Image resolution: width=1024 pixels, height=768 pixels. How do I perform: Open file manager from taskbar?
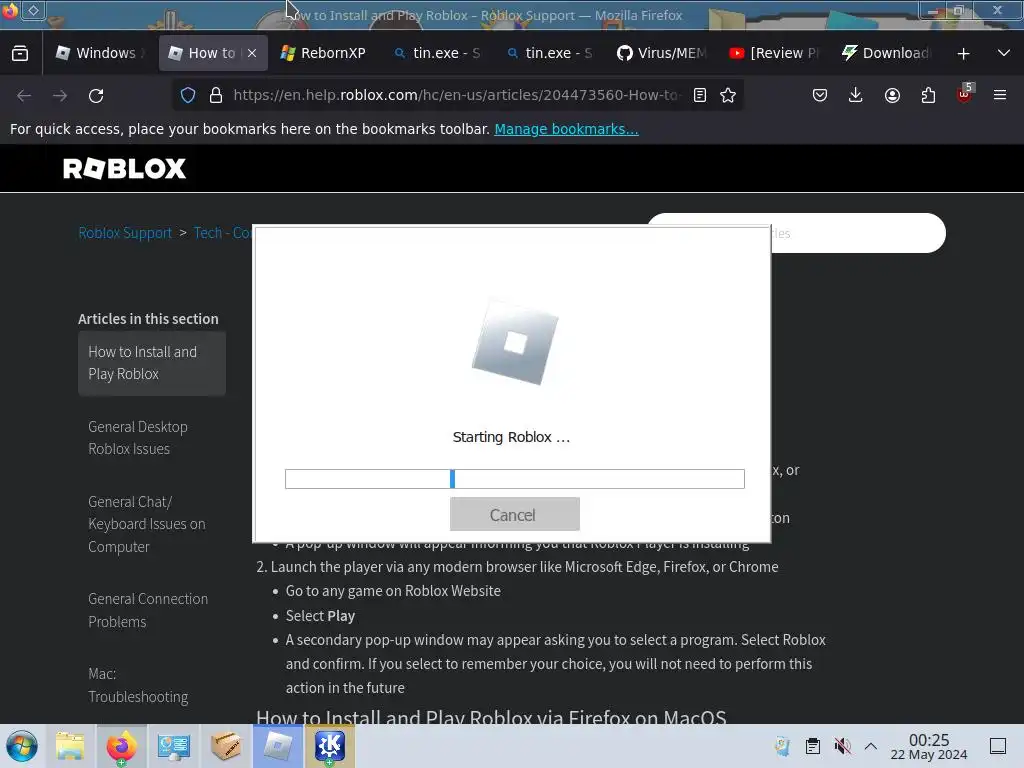coord(70,746)
